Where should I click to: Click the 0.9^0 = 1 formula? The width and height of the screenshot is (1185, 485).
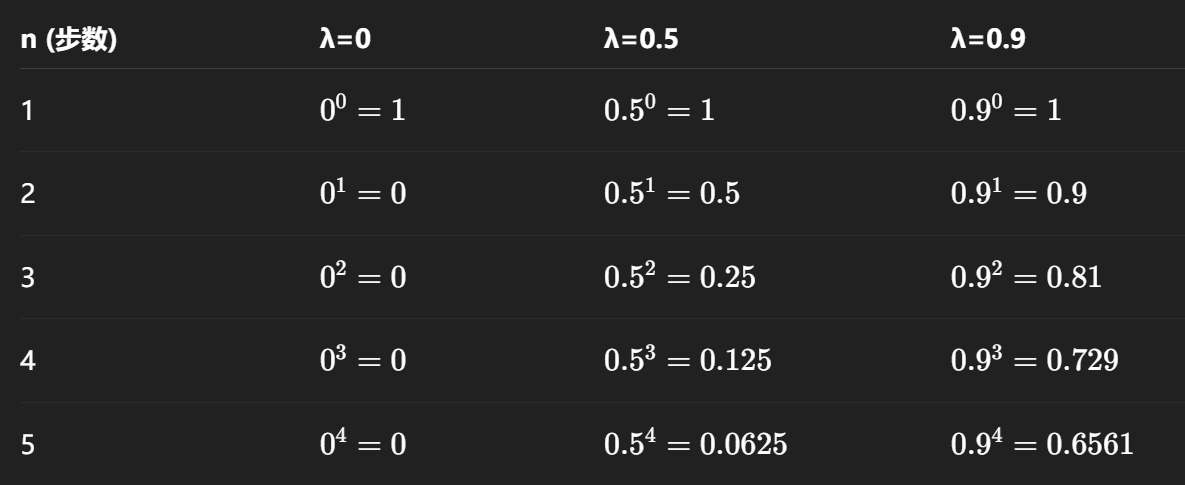pos(1006,110)
